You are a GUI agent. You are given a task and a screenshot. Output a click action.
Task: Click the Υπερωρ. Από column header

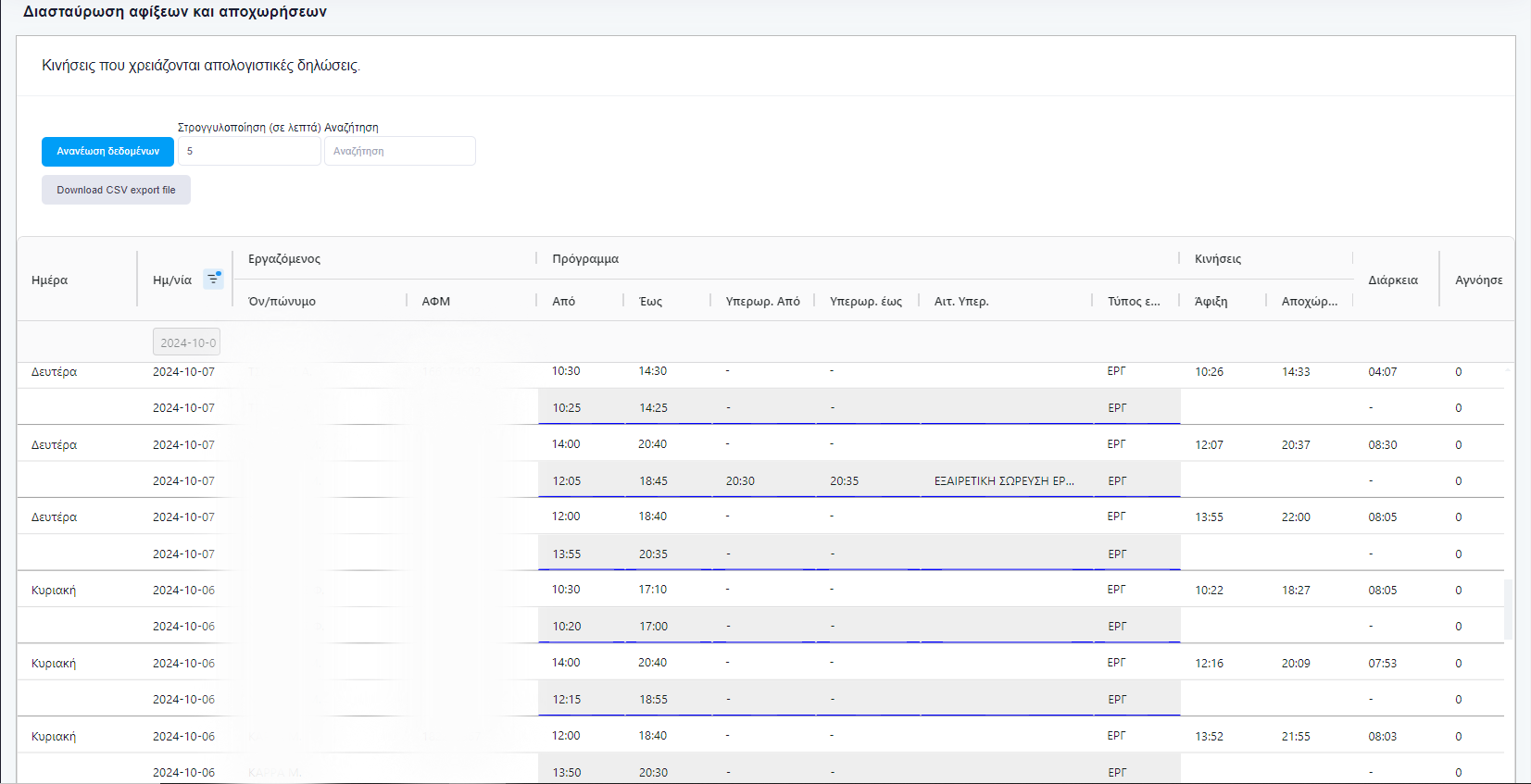[762, 301]
